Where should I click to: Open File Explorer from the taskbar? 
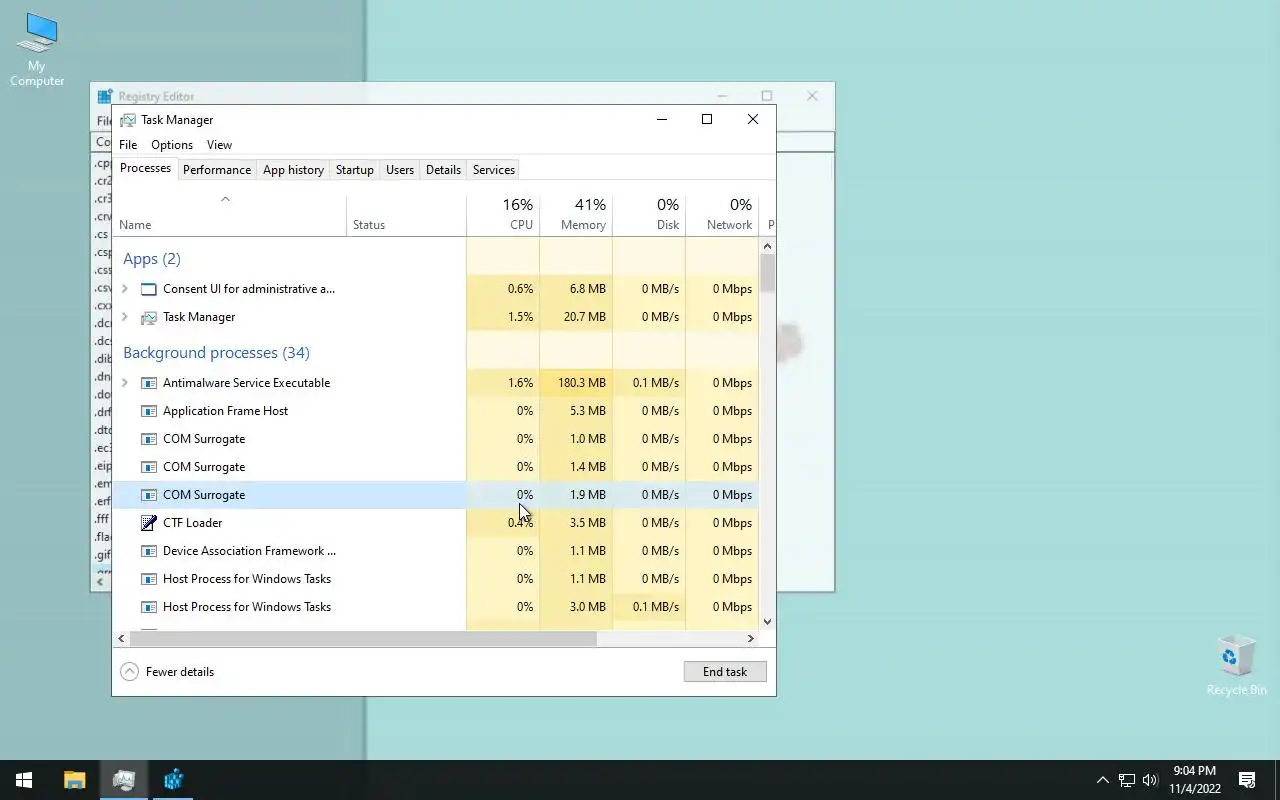[74, 780]
